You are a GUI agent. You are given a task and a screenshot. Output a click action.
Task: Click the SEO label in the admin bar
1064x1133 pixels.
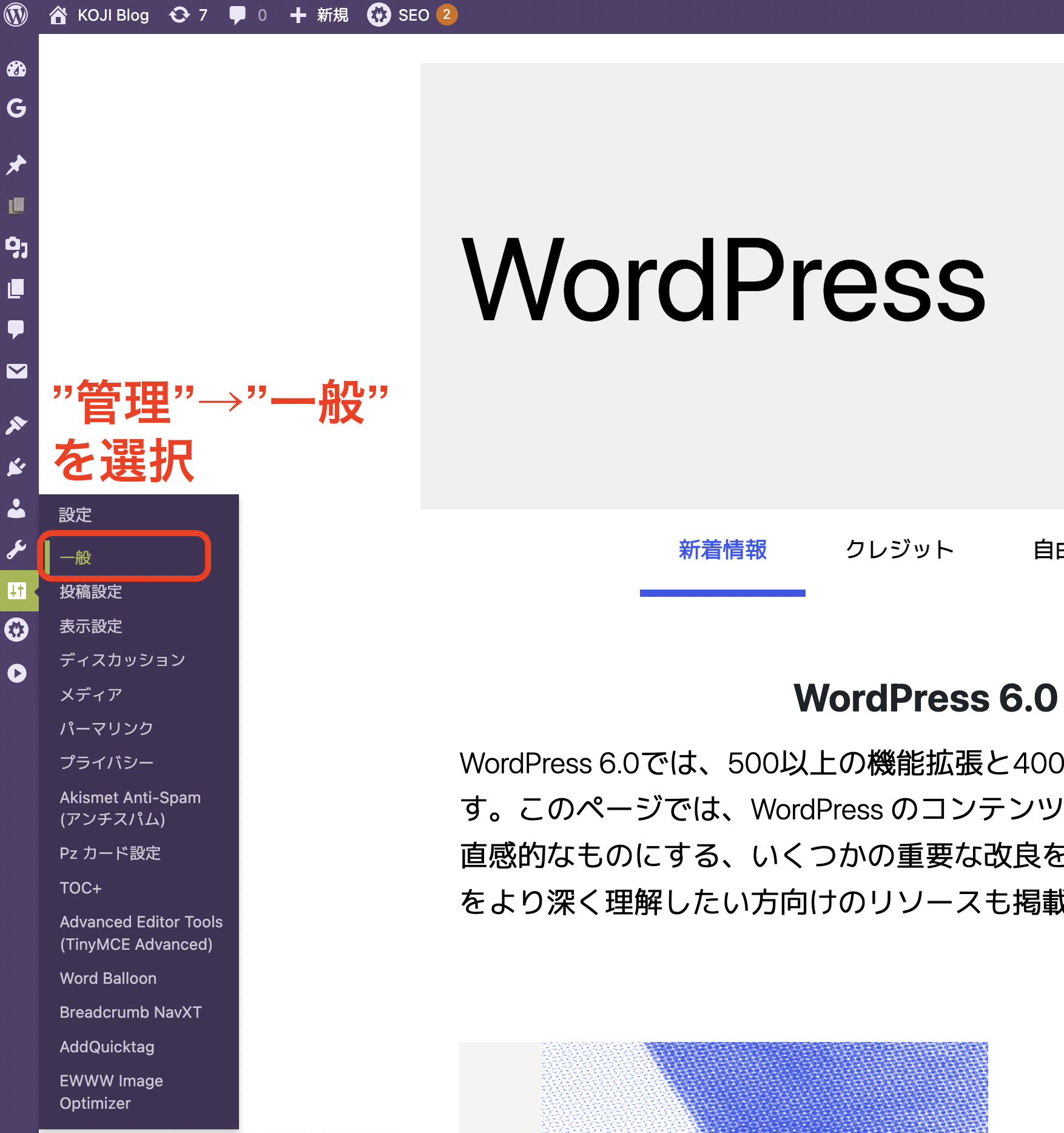pos(414,15)
